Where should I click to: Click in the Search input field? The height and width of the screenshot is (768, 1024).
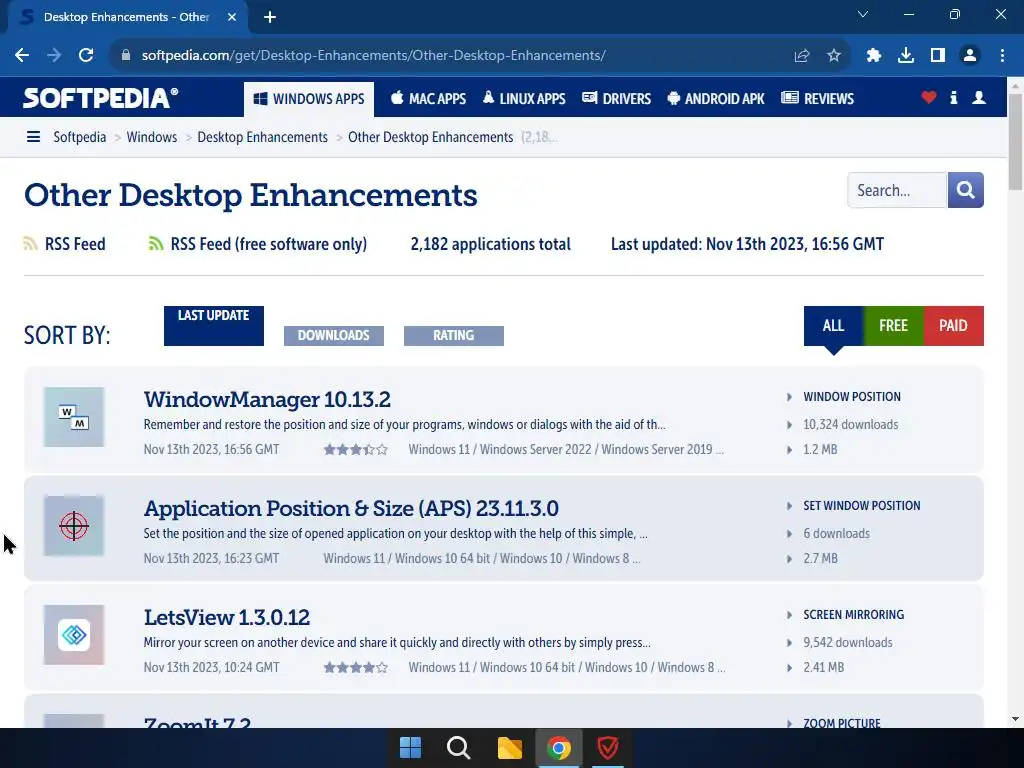897,190
